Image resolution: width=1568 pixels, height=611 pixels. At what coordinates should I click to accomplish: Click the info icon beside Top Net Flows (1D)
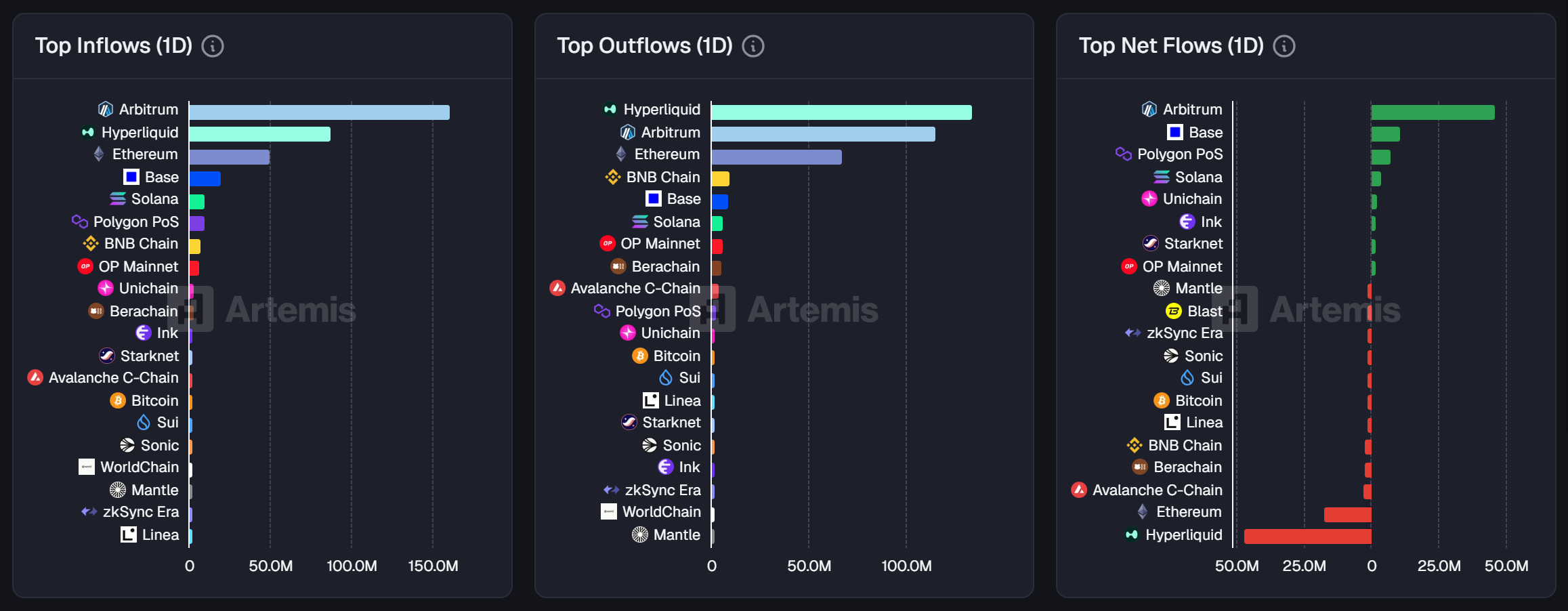1284,46
